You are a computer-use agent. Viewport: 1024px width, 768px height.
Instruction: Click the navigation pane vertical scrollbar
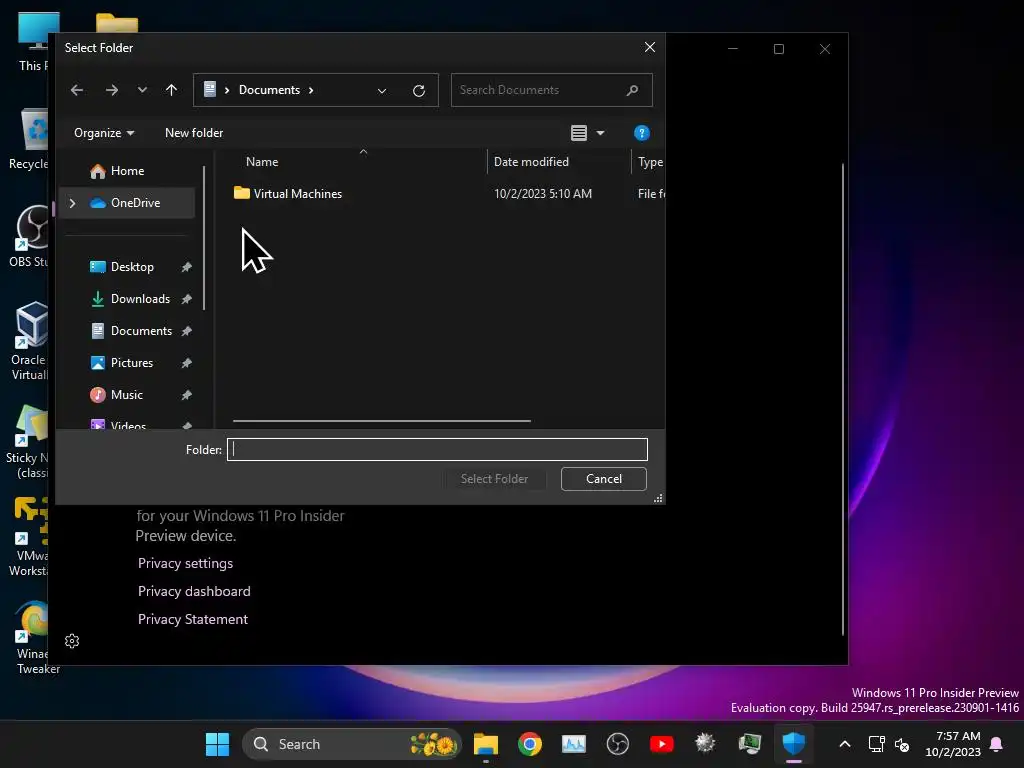click(204, 238)
